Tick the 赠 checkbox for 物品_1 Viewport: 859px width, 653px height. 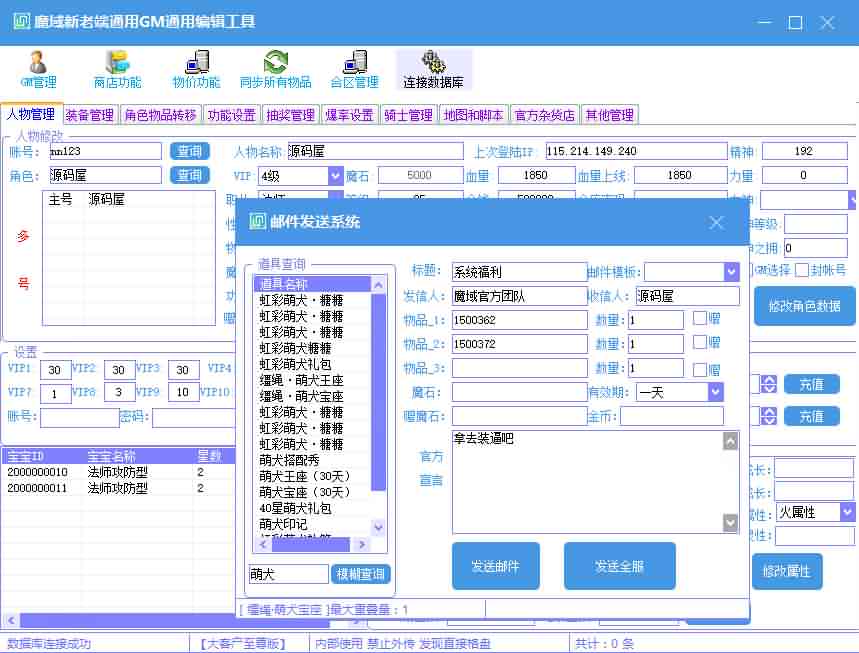(x=701, y=319)
